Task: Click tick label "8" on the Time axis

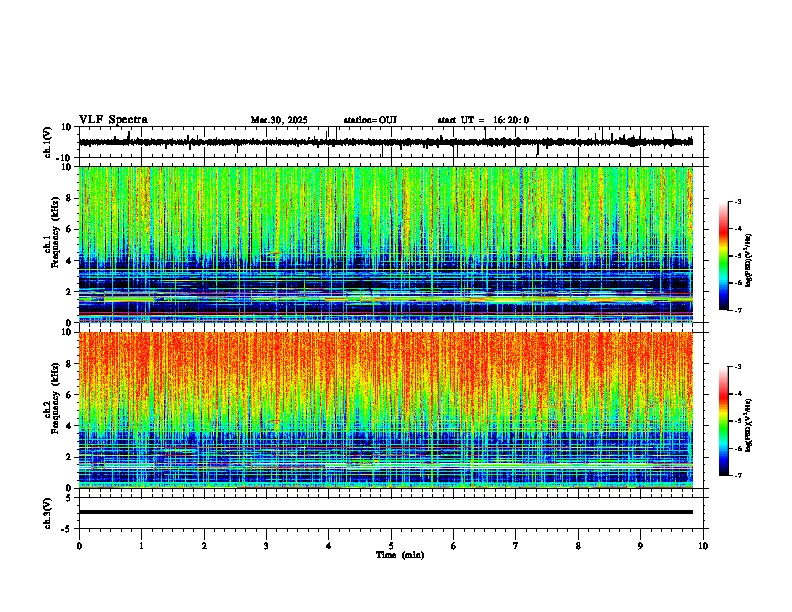Action: [578, 546]
